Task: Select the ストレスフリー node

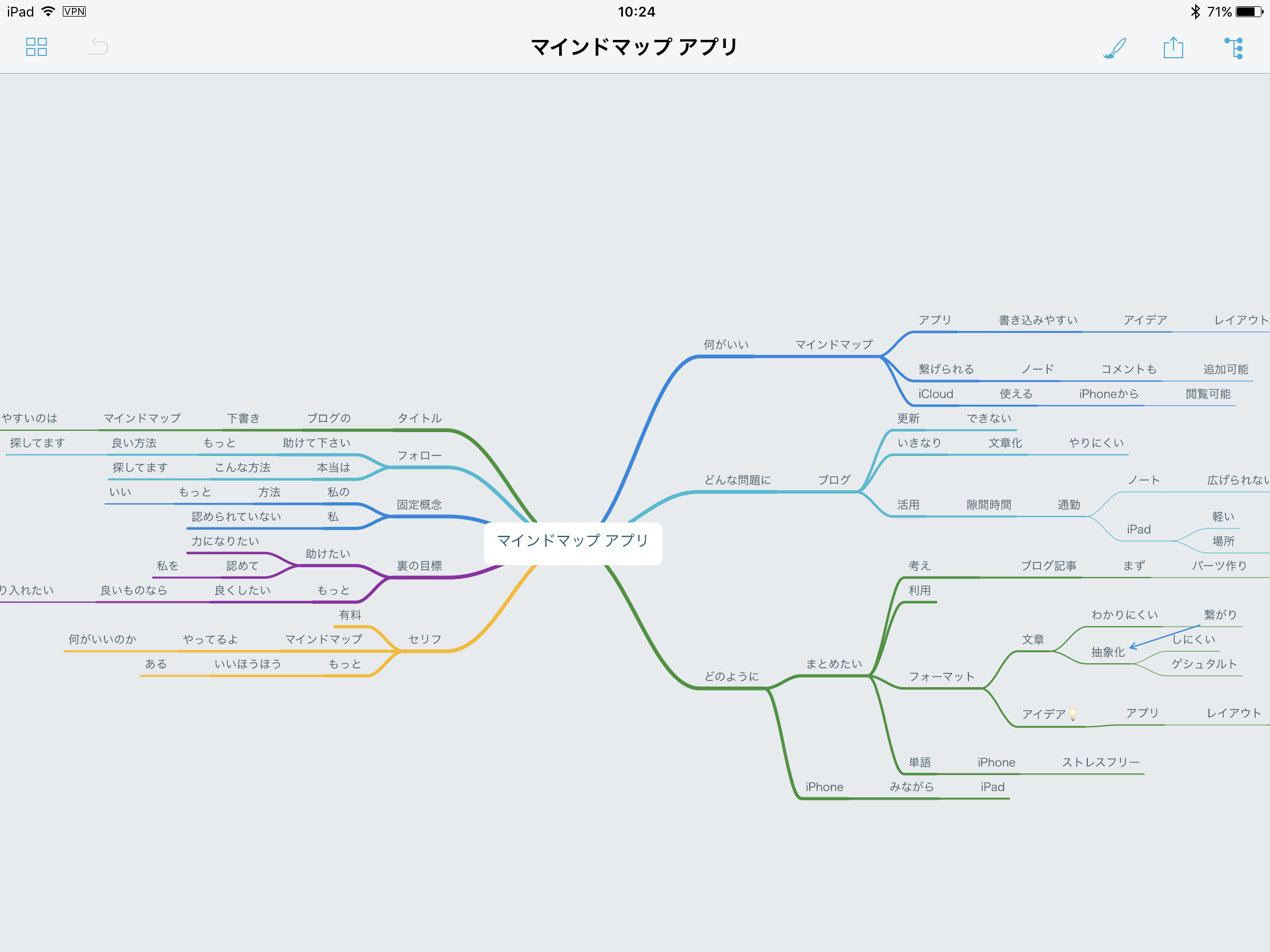Action: (1100, 762)
